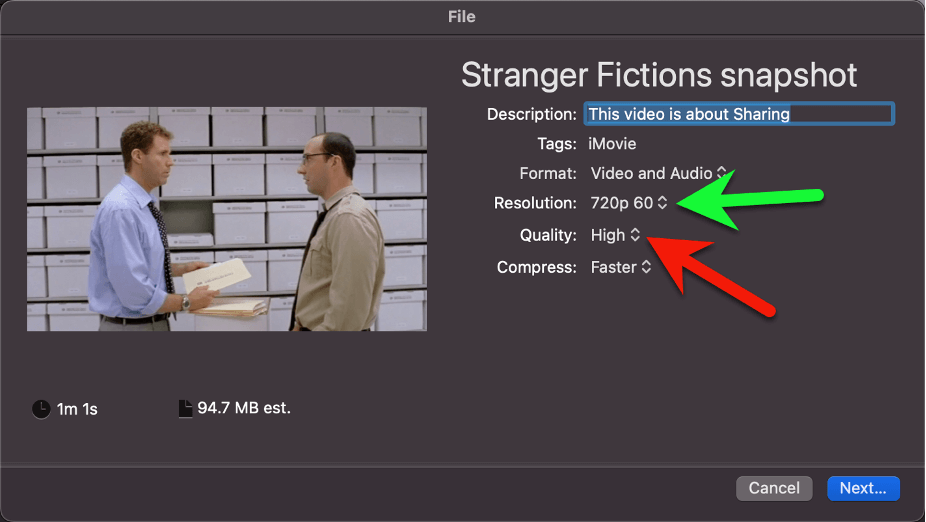Click the 1m 1s duration label
Image resolution: width=926 pixels, height=522 pixels.
pyautogui.click(x=77, y=409)
